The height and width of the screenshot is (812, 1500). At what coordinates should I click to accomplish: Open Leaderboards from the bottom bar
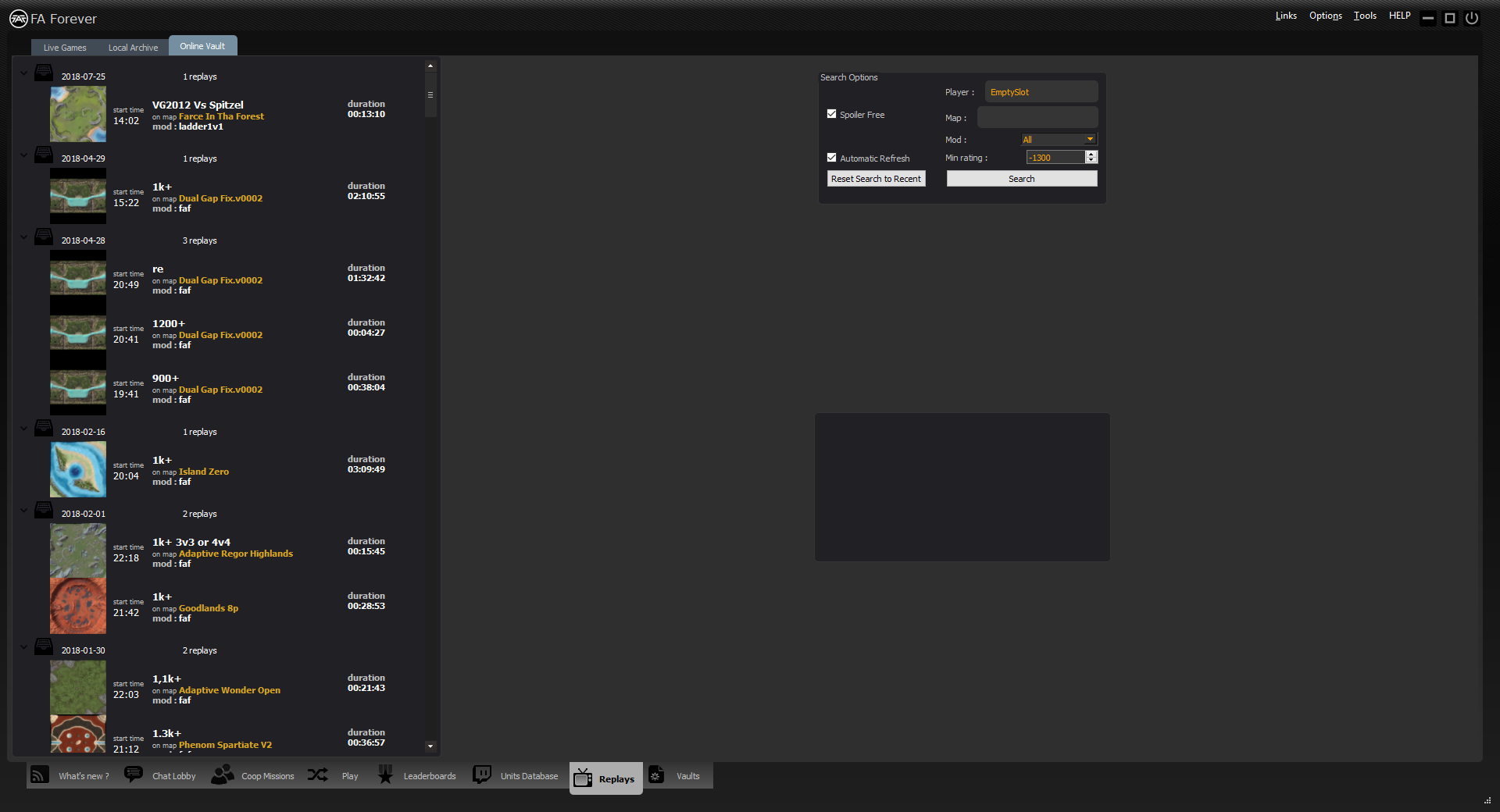(x=385, y=775)
